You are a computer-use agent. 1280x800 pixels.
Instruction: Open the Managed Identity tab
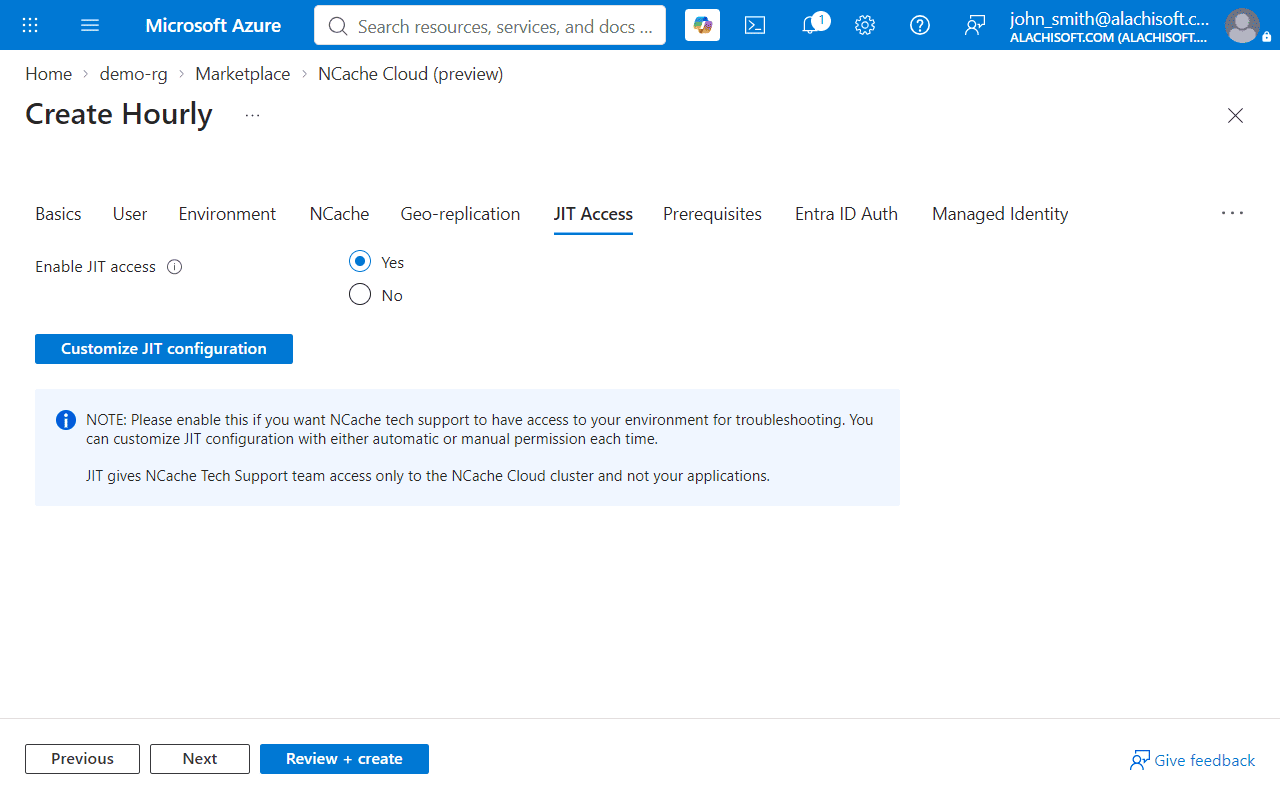click(1000, 214)
